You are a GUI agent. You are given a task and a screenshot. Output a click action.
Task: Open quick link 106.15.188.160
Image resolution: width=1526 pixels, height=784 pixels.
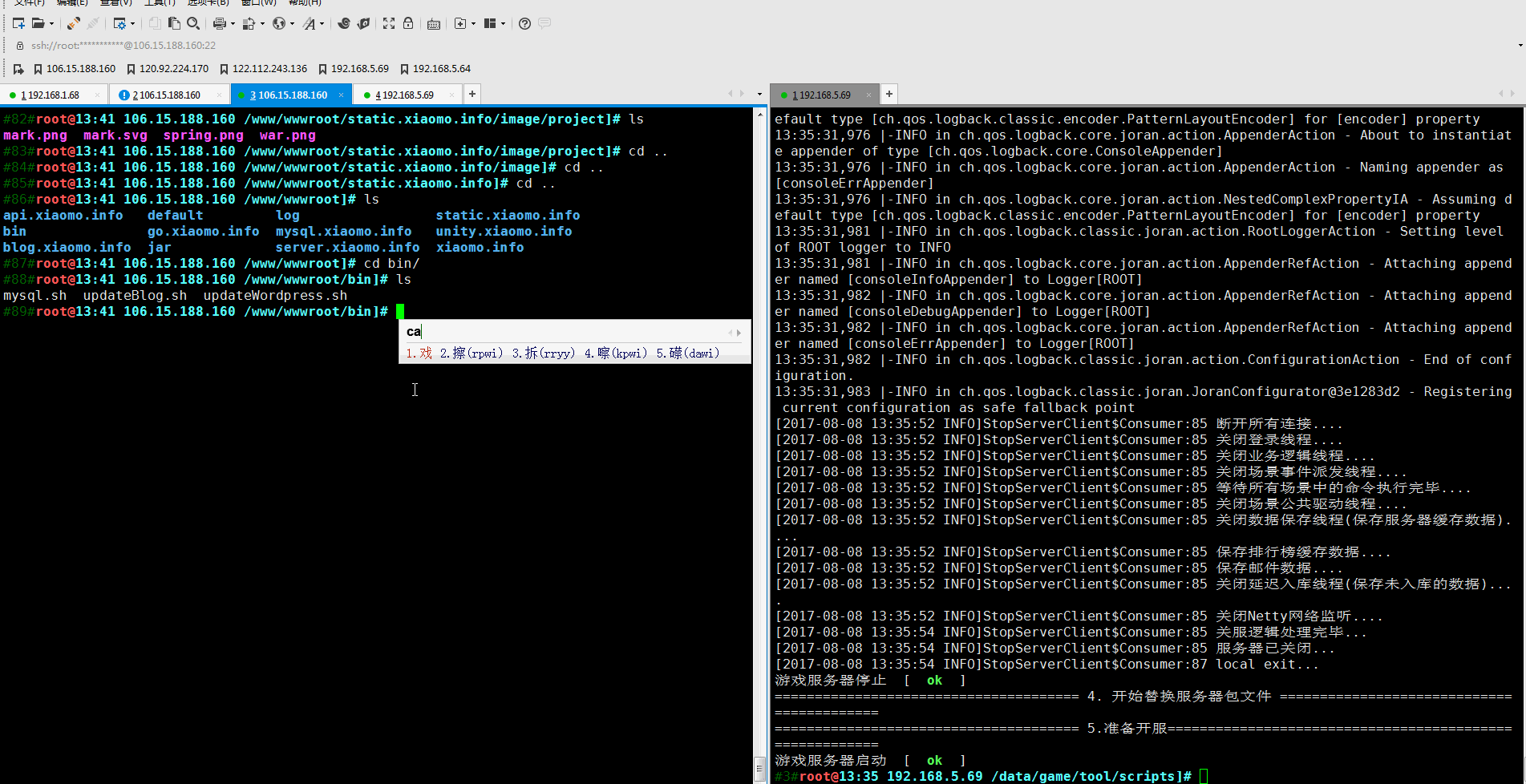tap(74, 69)
